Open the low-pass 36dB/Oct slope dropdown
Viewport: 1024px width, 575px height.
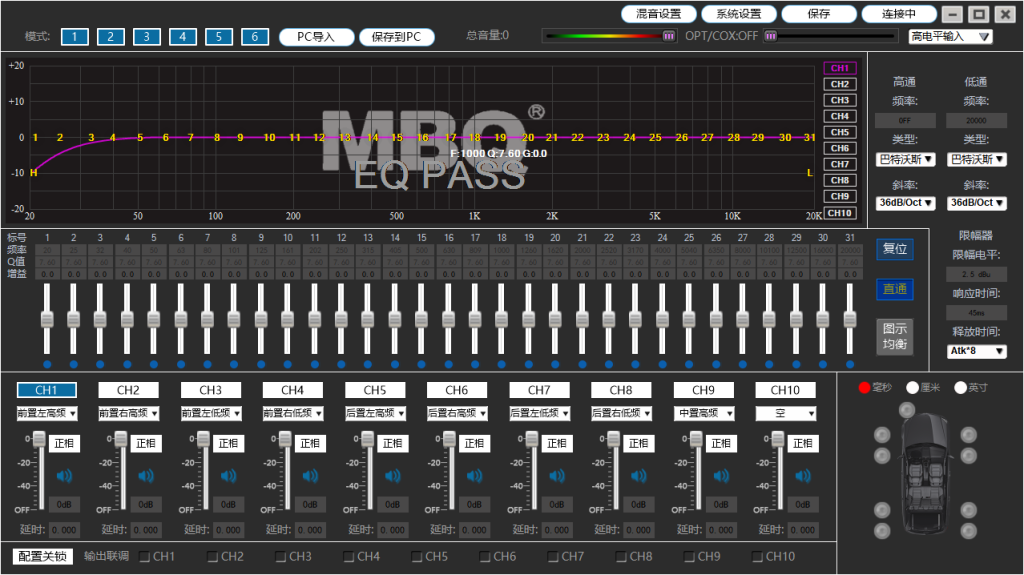click(x=977, y=203)
